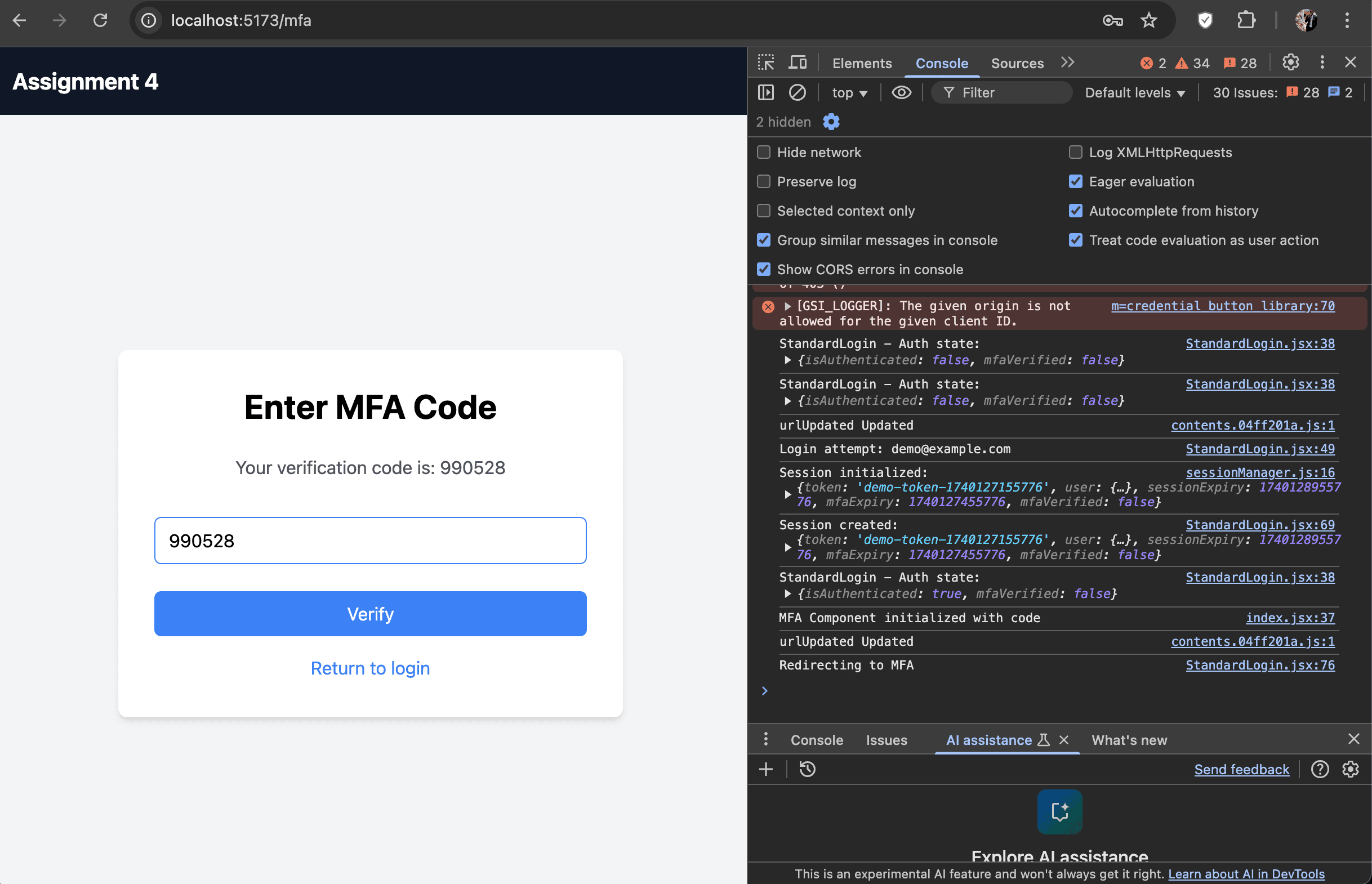Click the warnings count 34 badge
Viewport: 1372px width, 884px height.
click(x=1192, y=63)
